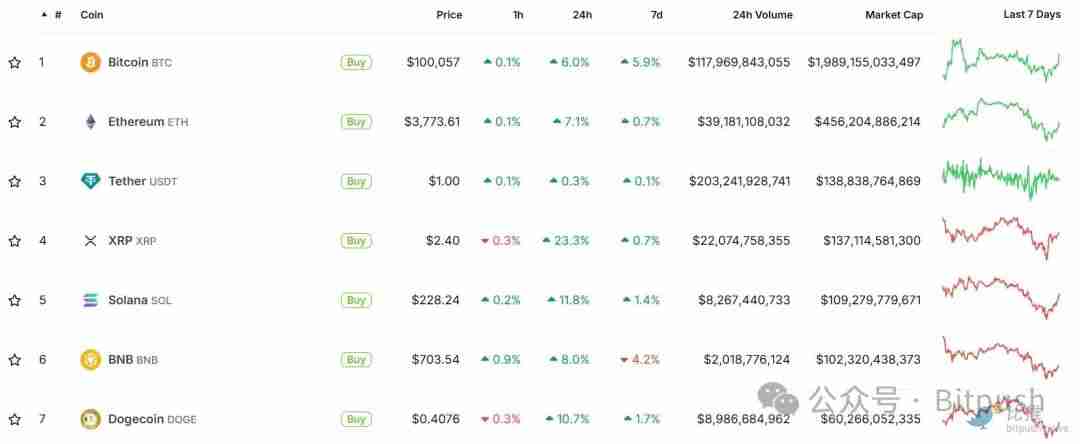This screenshot has width=1080, height=444.
Task: Click the BNB logo icon
Action: 90,360
